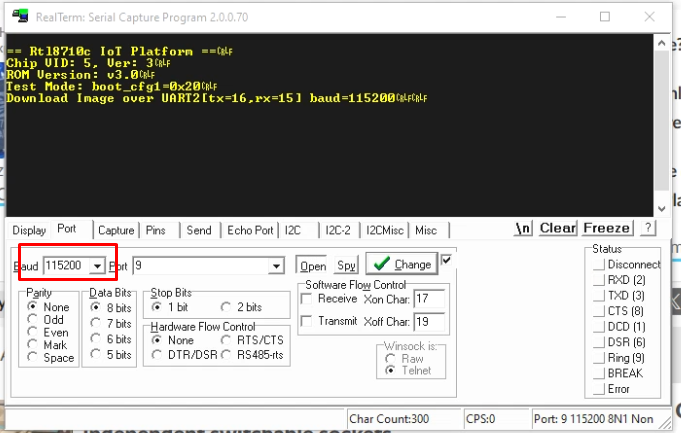Switch to the Display tab
The height and width of the screenshot is (433, 681).
(29, 230)
